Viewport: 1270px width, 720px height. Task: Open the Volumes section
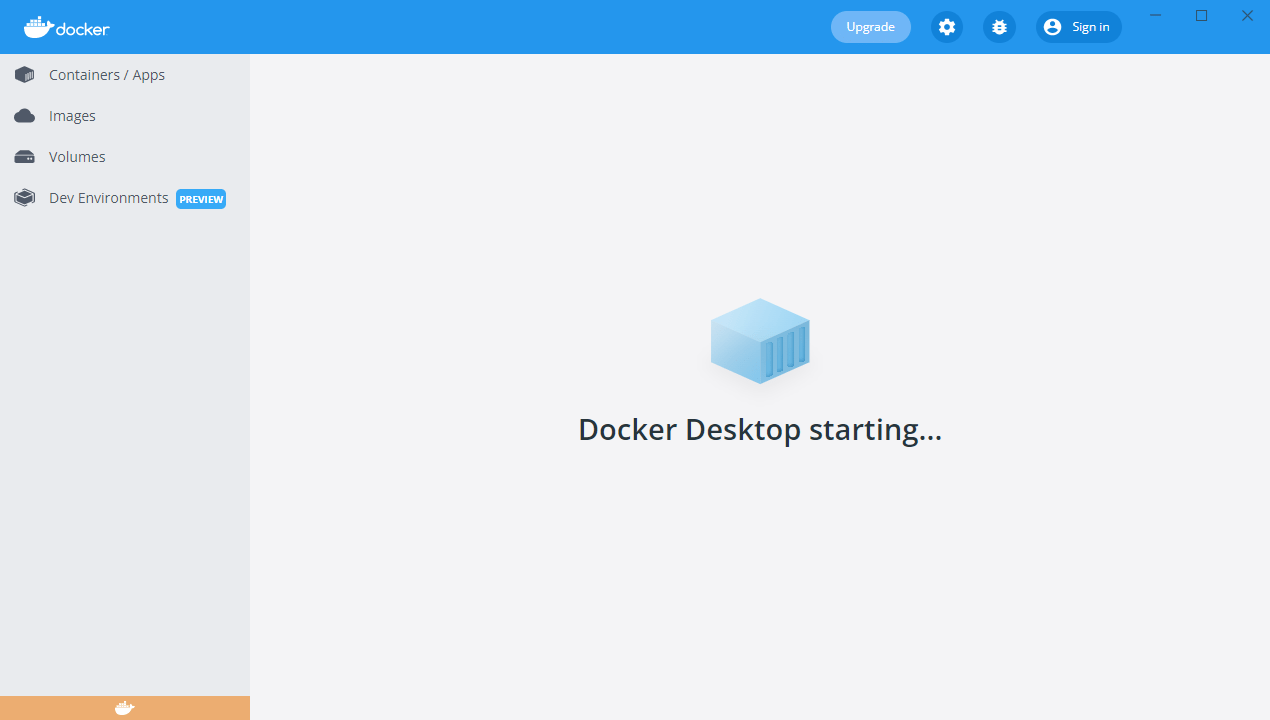tap(125, 157)
